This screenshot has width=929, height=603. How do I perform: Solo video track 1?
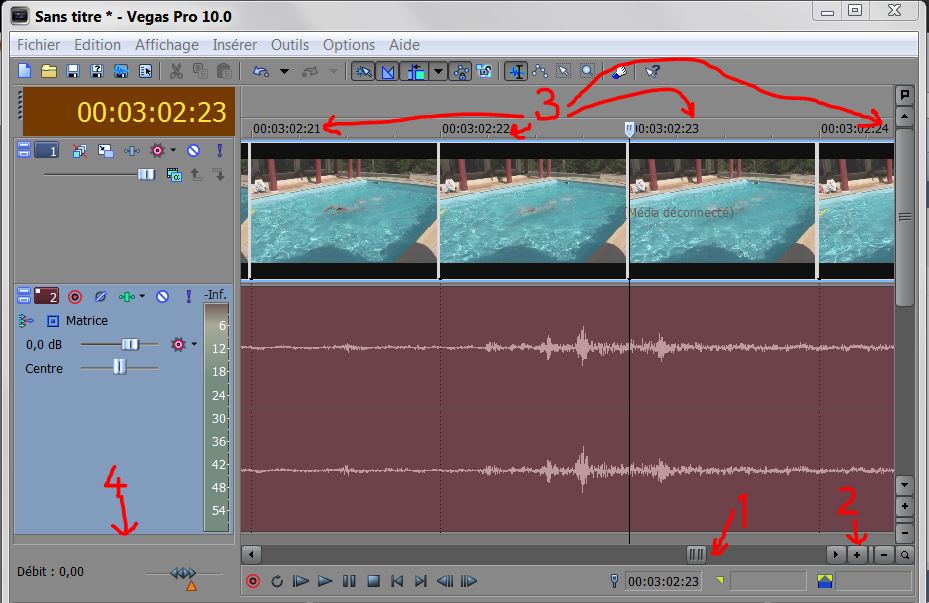click(x=219, y=151)
